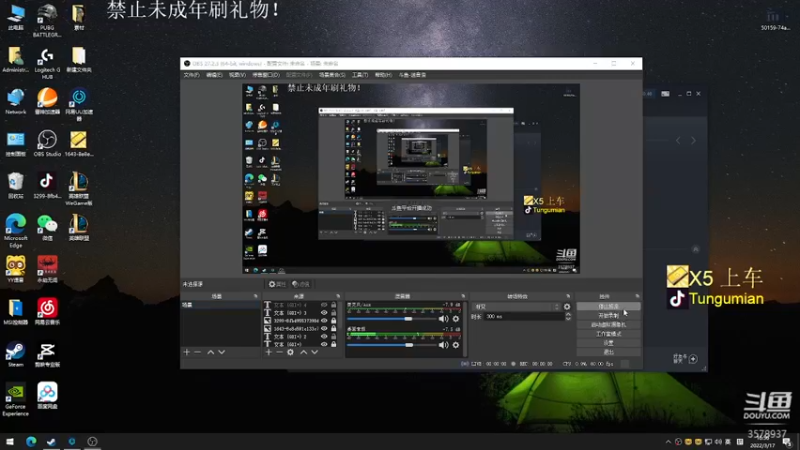Open the Baidu Netdisk desktop icon

pos(47,396)
